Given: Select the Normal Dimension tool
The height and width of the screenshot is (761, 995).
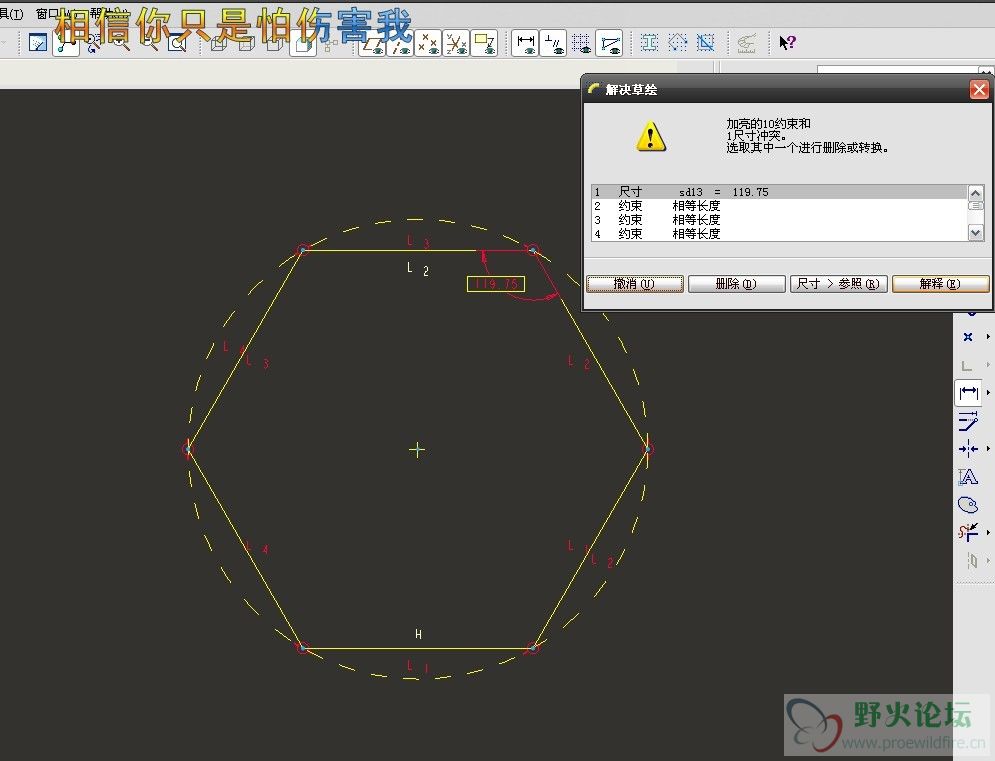Looking at the screenshot, I should pos(968,393).
